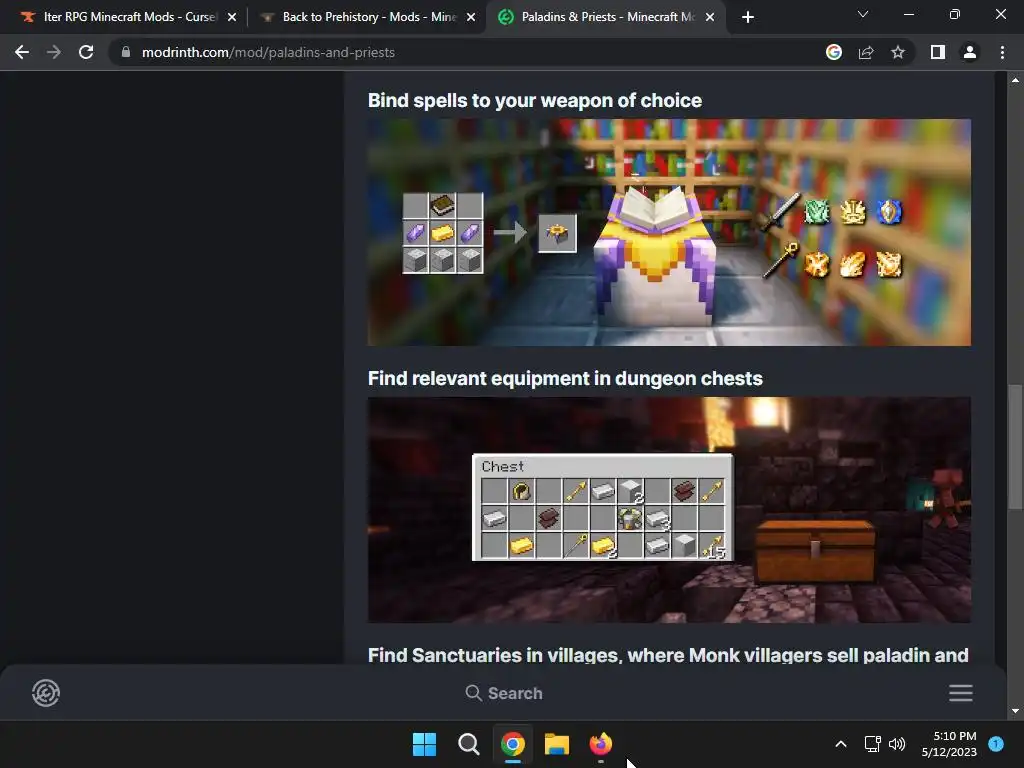Open the Chrome three-dot menu
This screenshot has width=1024, height=768.
click(x=1002, y=52)
